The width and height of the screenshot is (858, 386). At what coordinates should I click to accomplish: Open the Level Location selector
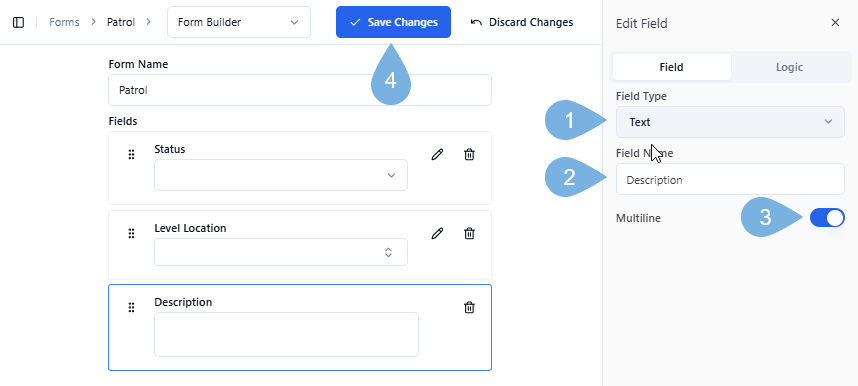281,252
